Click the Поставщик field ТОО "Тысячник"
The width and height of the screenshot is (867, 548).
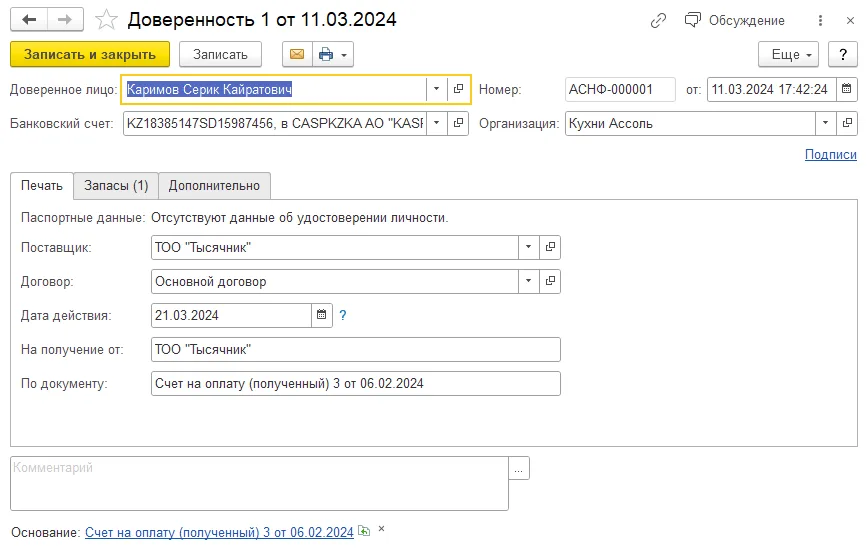click(x=335, y=247)
